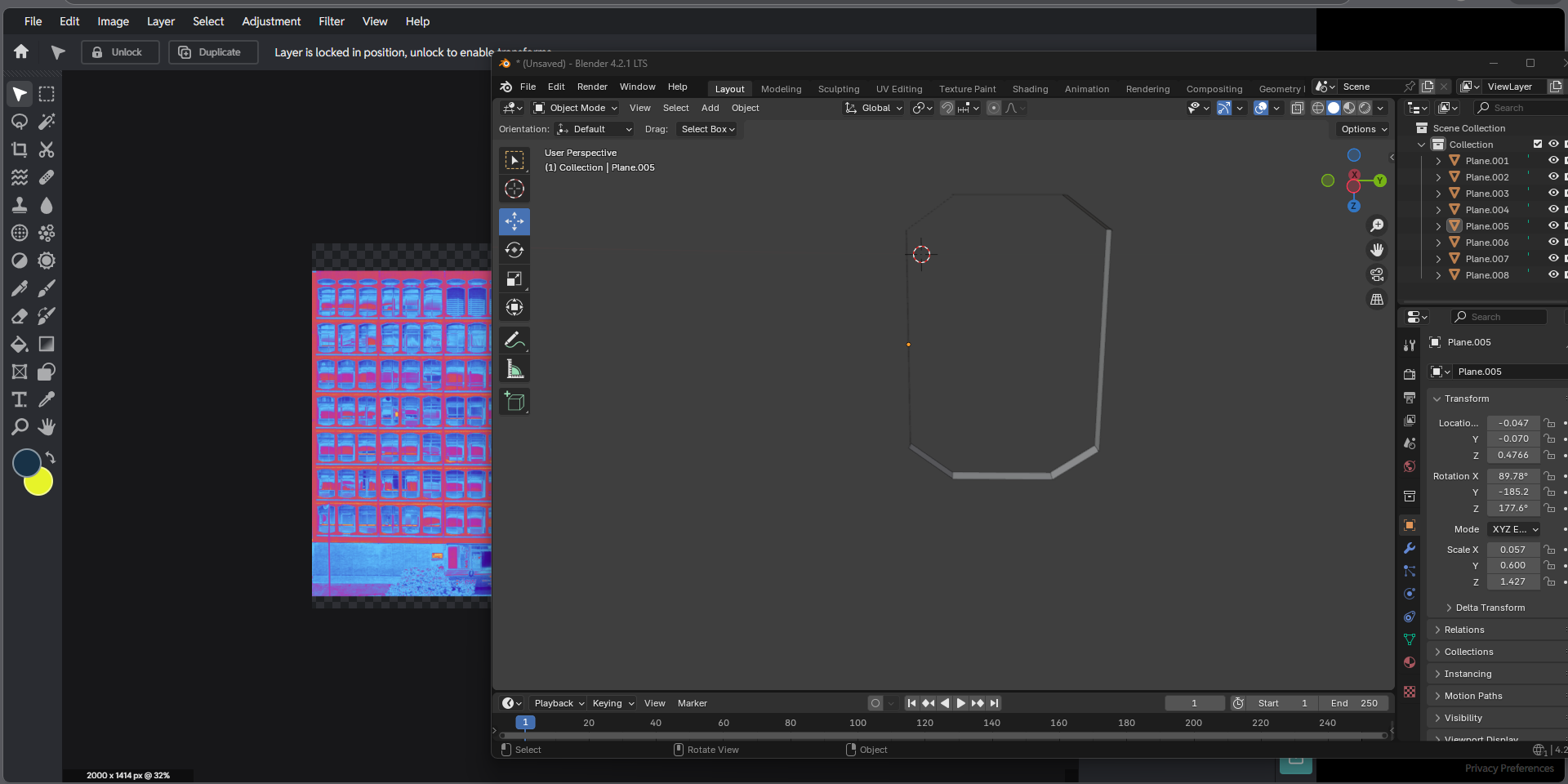The width and height of the screenshot is (1568, 784).
Task: Click the Unlock layer button
Action: click(119, 52)
